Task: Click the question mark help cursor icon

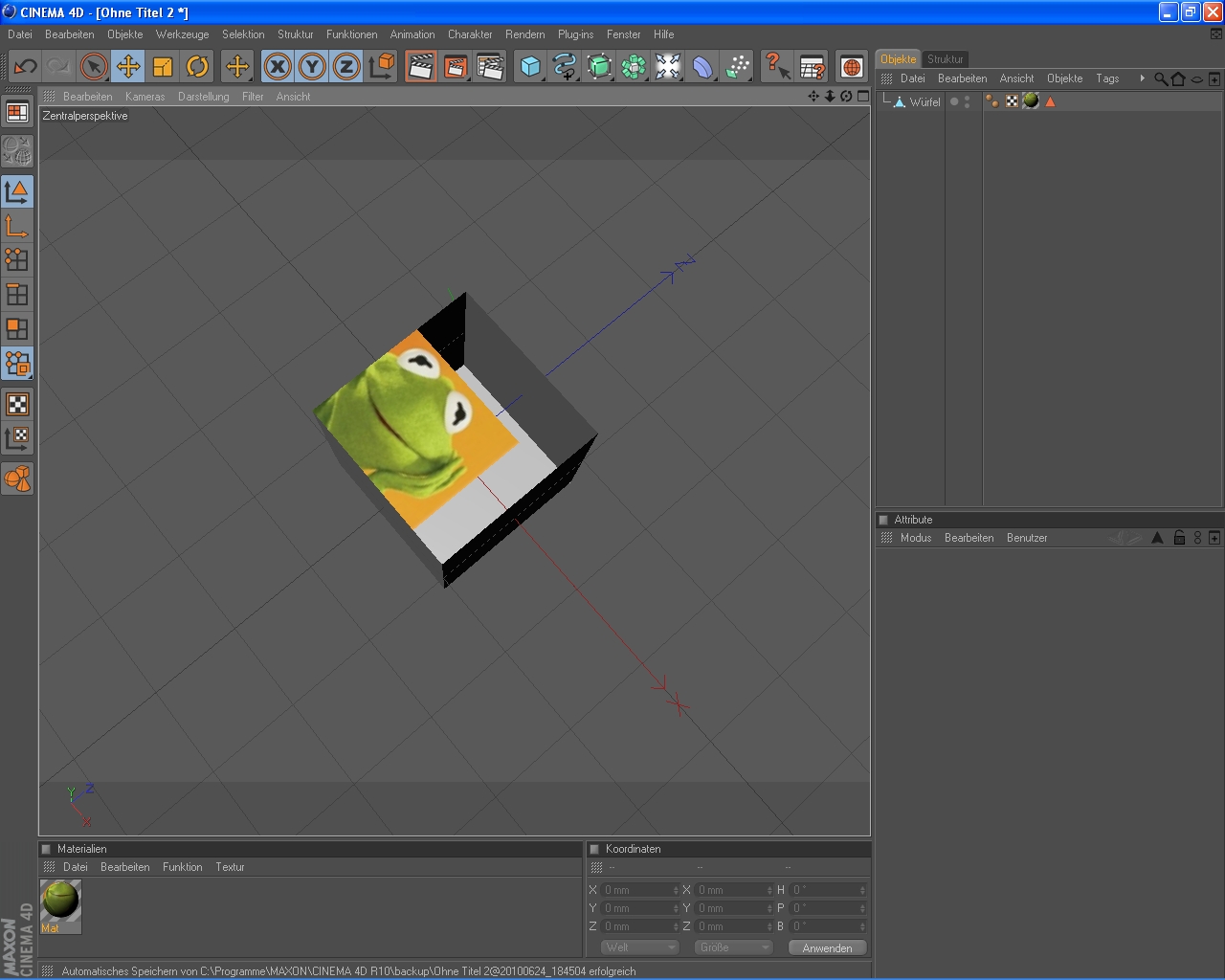Action: tap(777, 66)
